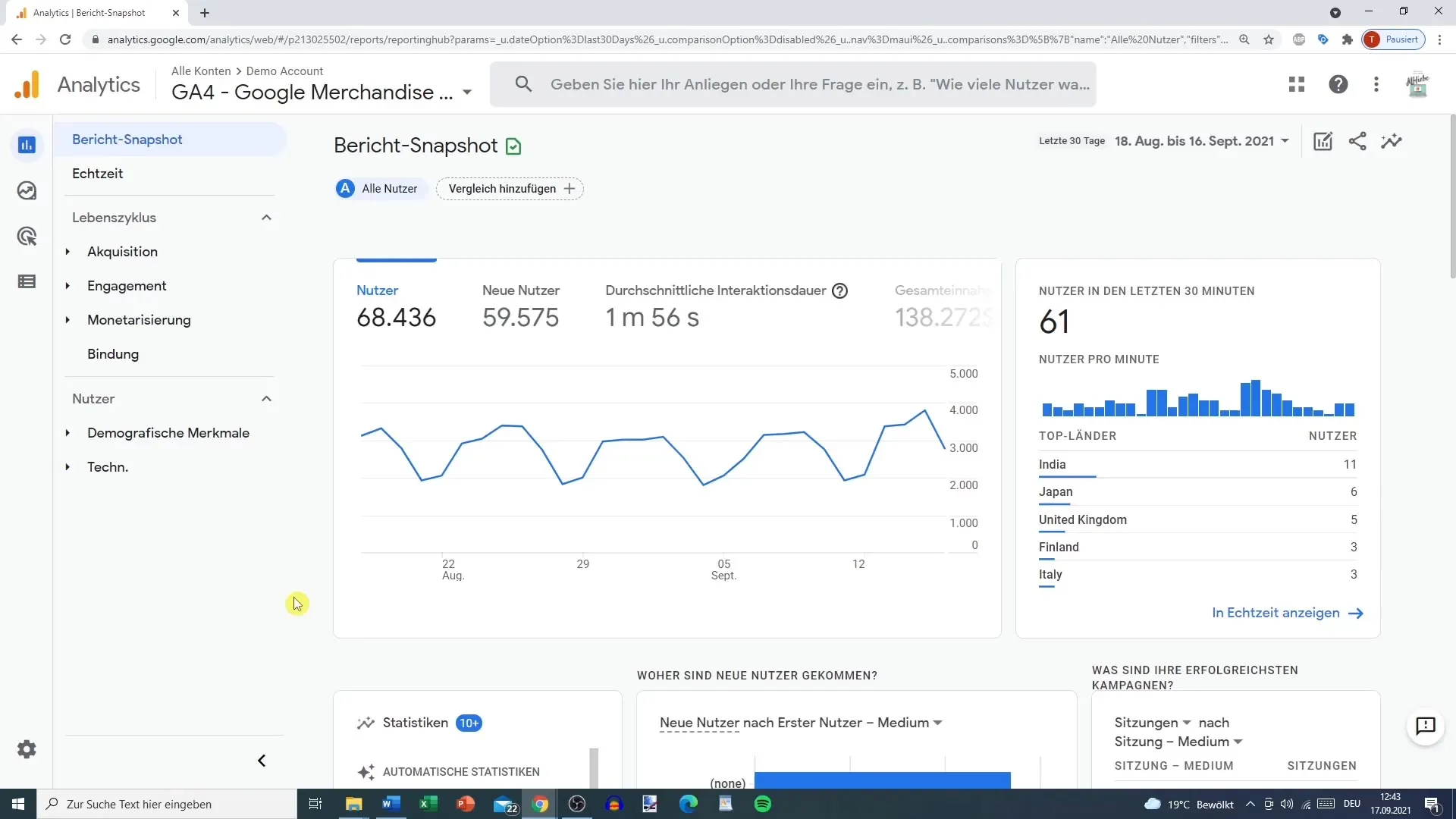The height and width of the screenshot is (819, 1456).
Task: Bookmark this page with star icon
Action: (1269, 39)
